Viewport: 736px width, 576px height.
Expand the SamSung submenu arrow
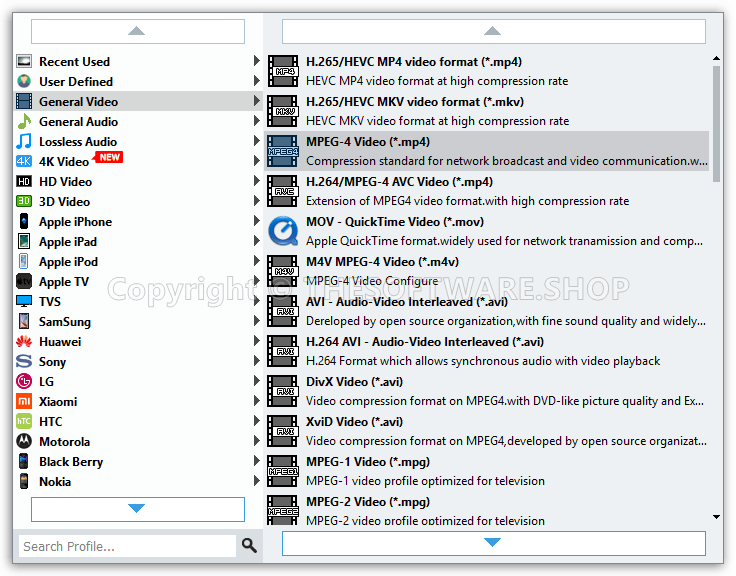click(x=257, y=321)
